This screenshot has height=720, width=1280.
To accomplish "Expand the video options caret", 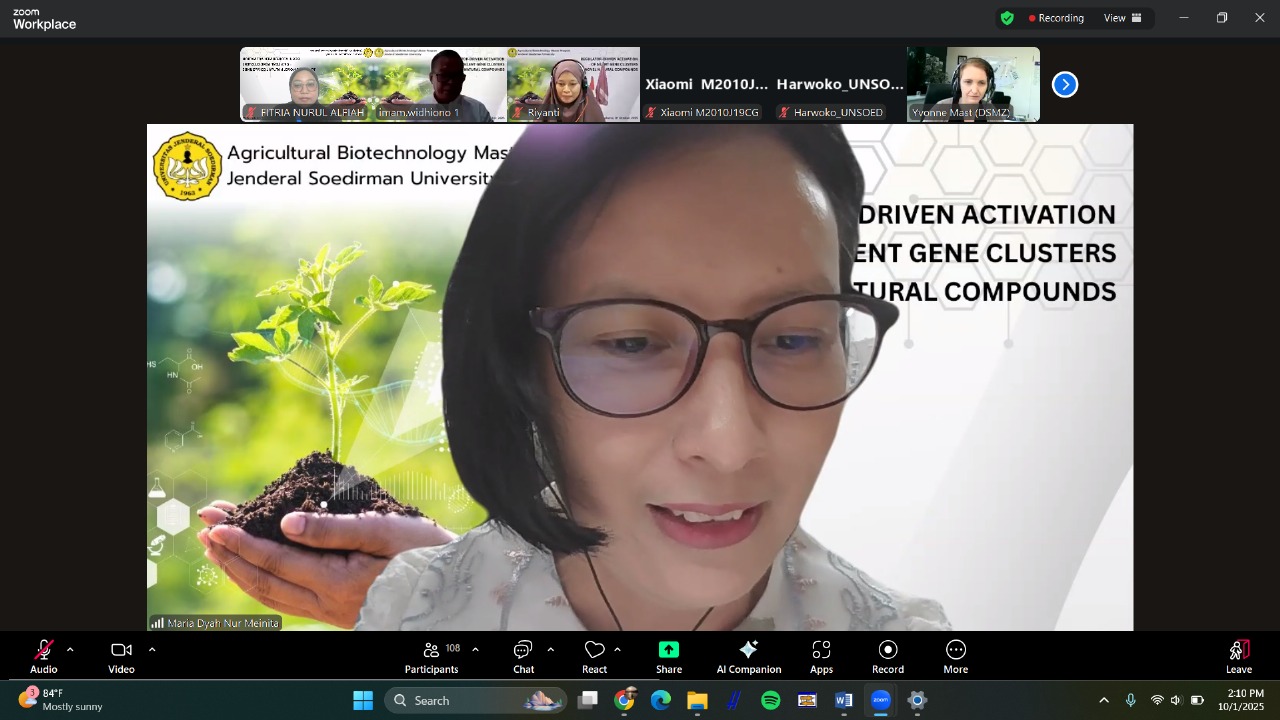I will pos(152,650).
